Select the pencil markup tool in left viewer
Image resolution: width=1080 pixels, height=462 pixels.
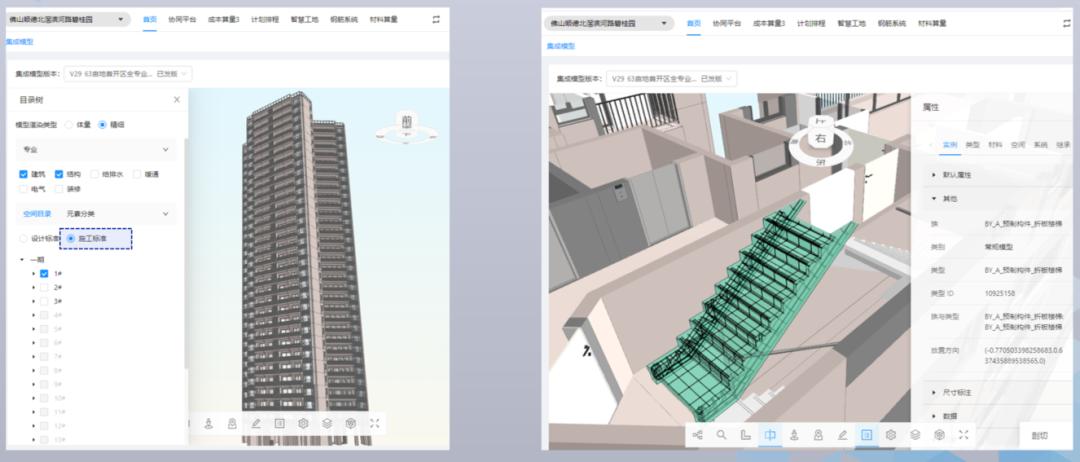[256, 424]
